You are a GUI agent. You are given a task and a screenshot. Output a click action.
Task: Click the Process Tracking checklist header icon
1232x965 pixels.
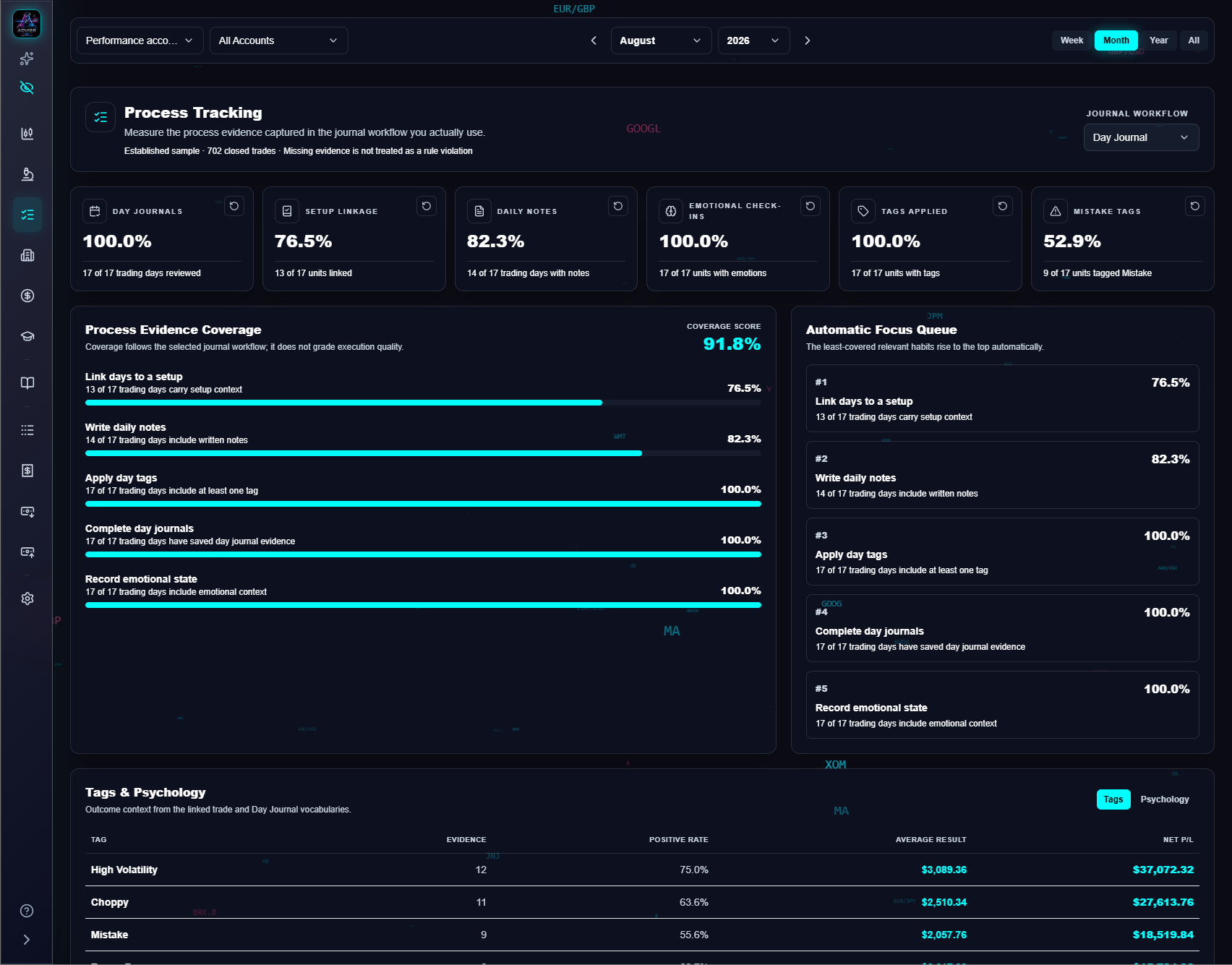100,117
